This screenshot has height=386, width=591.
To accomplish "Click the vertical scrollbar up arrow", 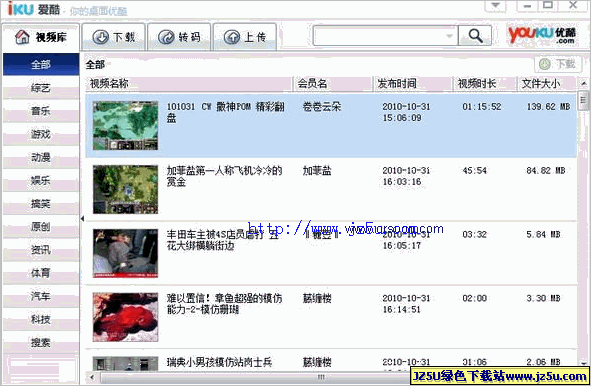I will point(584,83).
